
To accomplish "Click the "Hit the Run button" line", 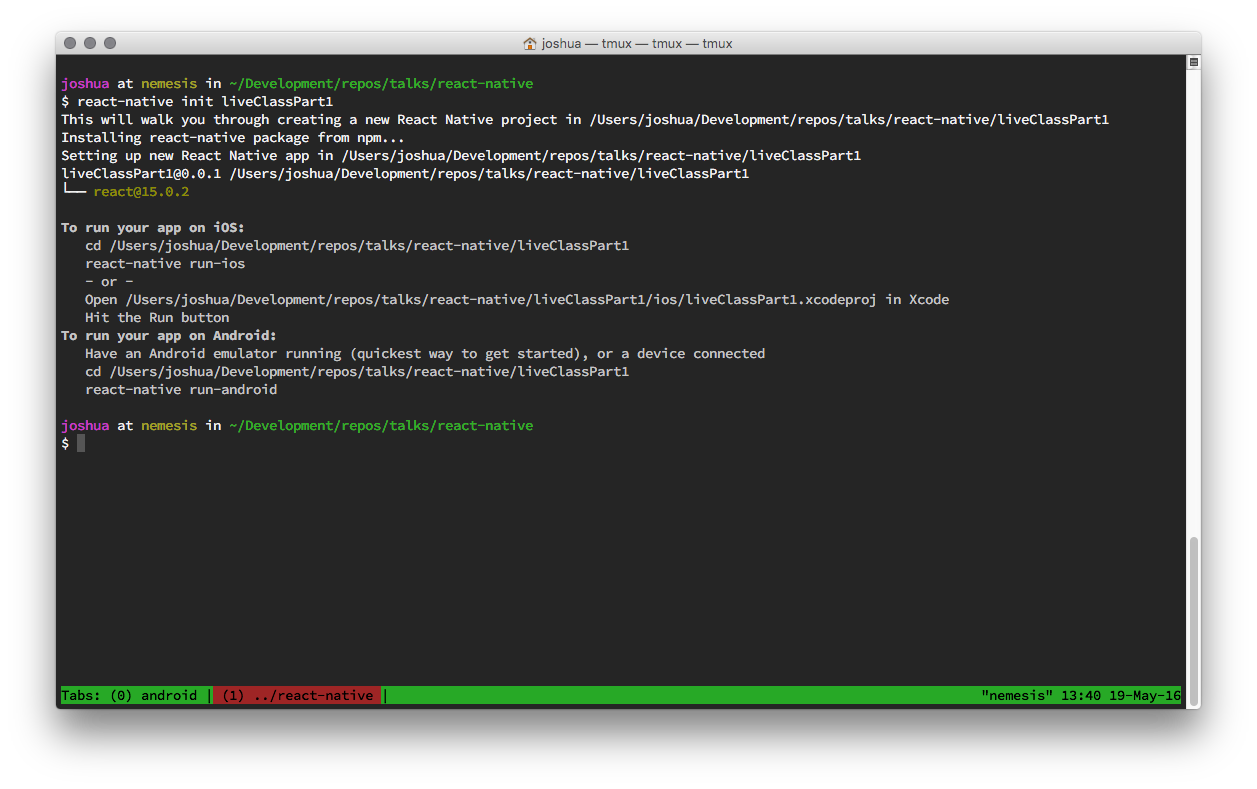I will 157,318.
